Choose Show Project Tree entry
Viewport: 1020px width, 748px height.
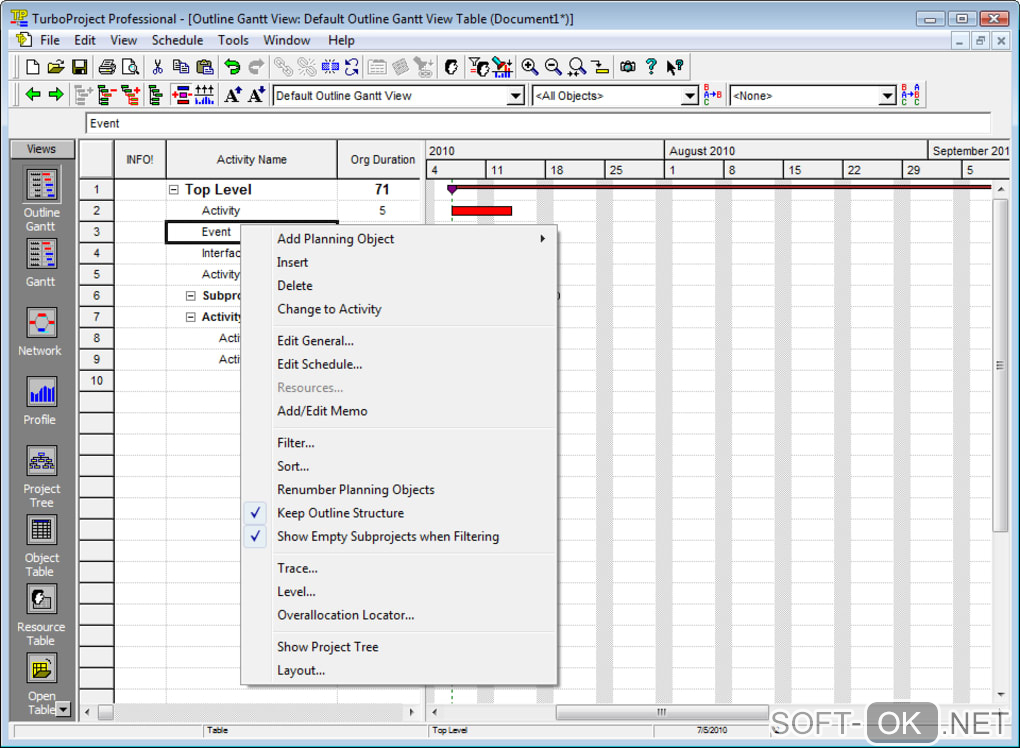coord(327,647)
